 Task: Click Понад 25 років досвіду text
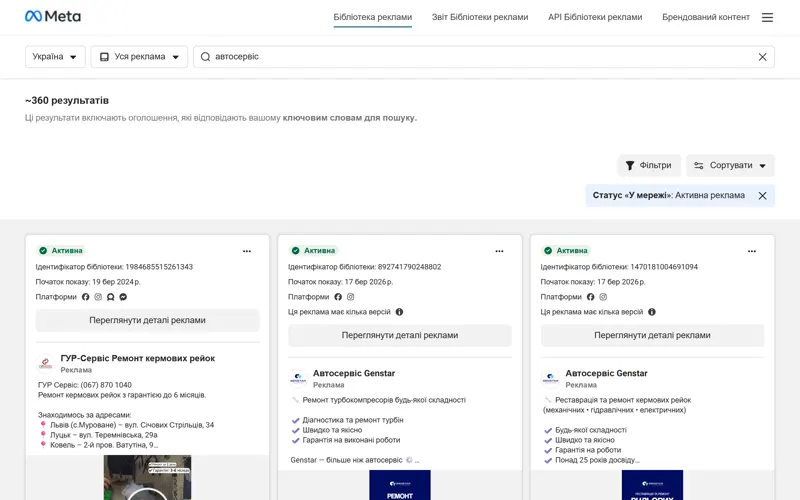[596, 460]
